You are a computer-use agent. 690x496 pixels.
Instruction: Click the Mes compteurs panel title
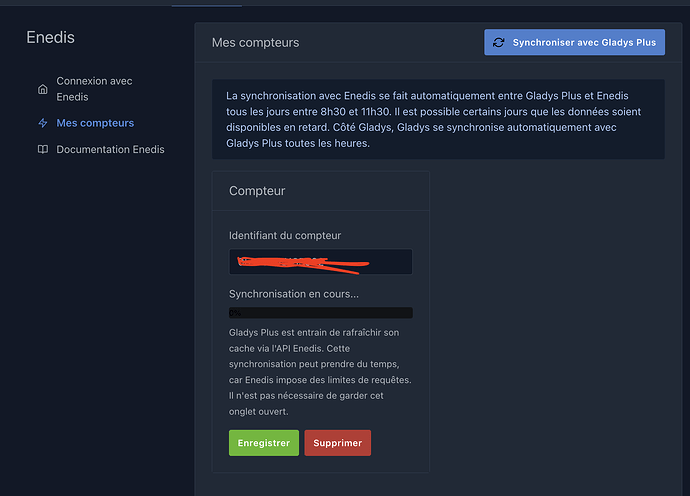pos(255,43)
